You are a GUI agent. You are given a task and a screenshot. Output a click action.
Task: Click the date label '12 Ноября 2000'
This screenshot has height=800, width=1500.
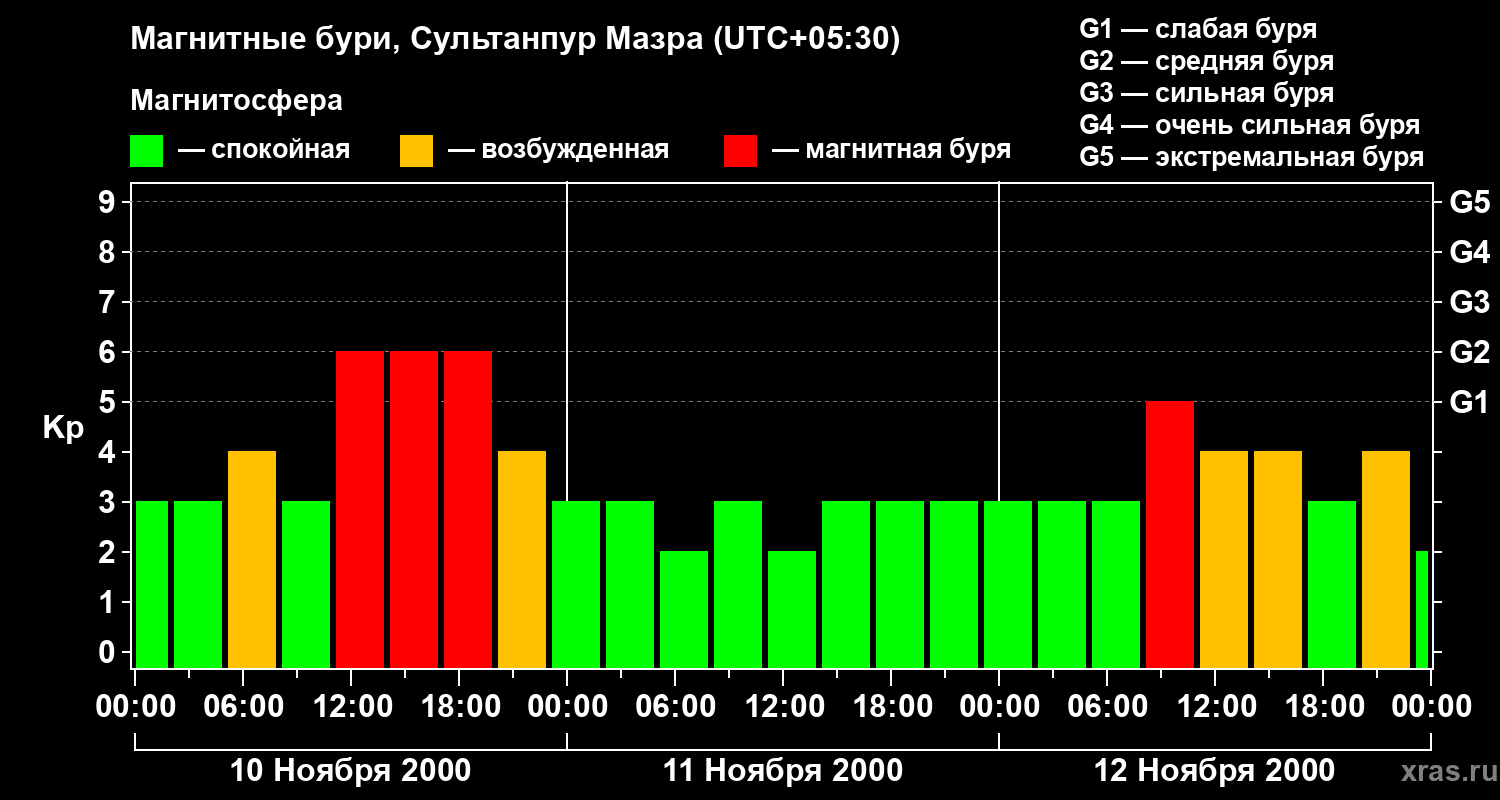pos(1215,771)
